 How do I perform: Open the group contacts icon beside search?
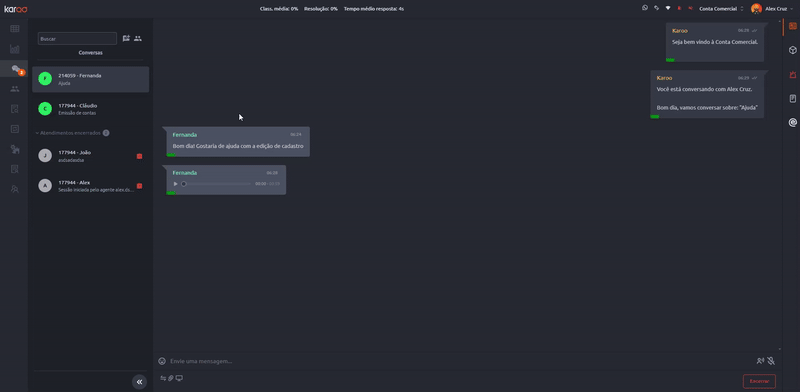tap(138, 38)
